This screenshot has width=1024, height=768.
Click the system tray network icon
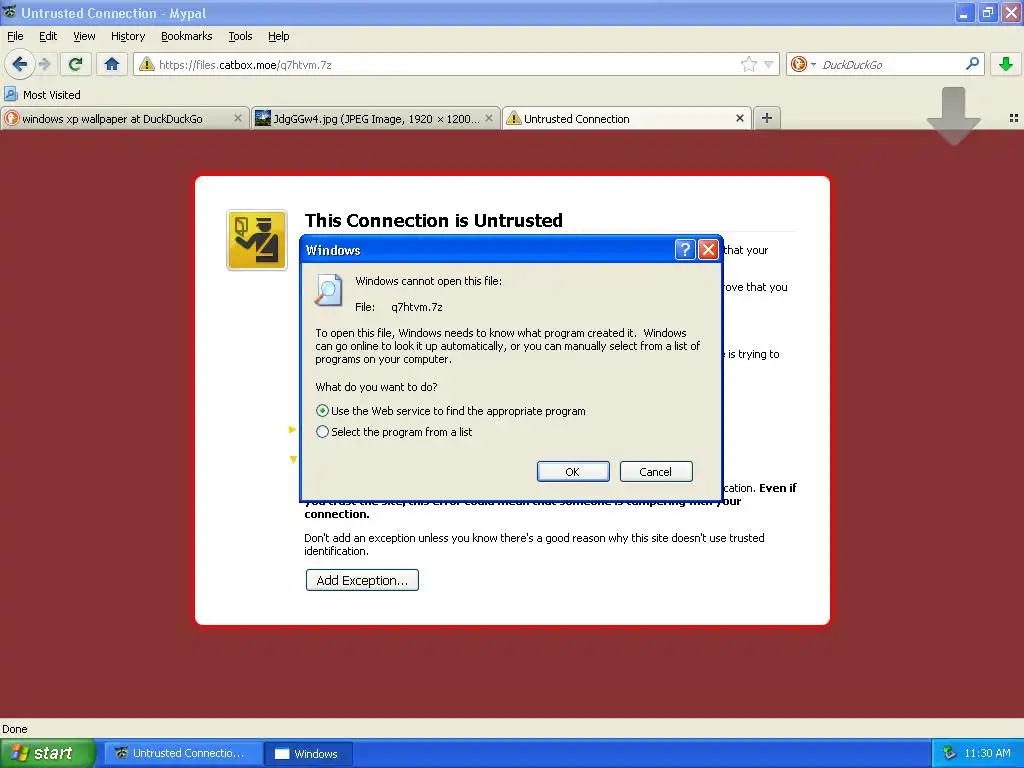(949, 753)
